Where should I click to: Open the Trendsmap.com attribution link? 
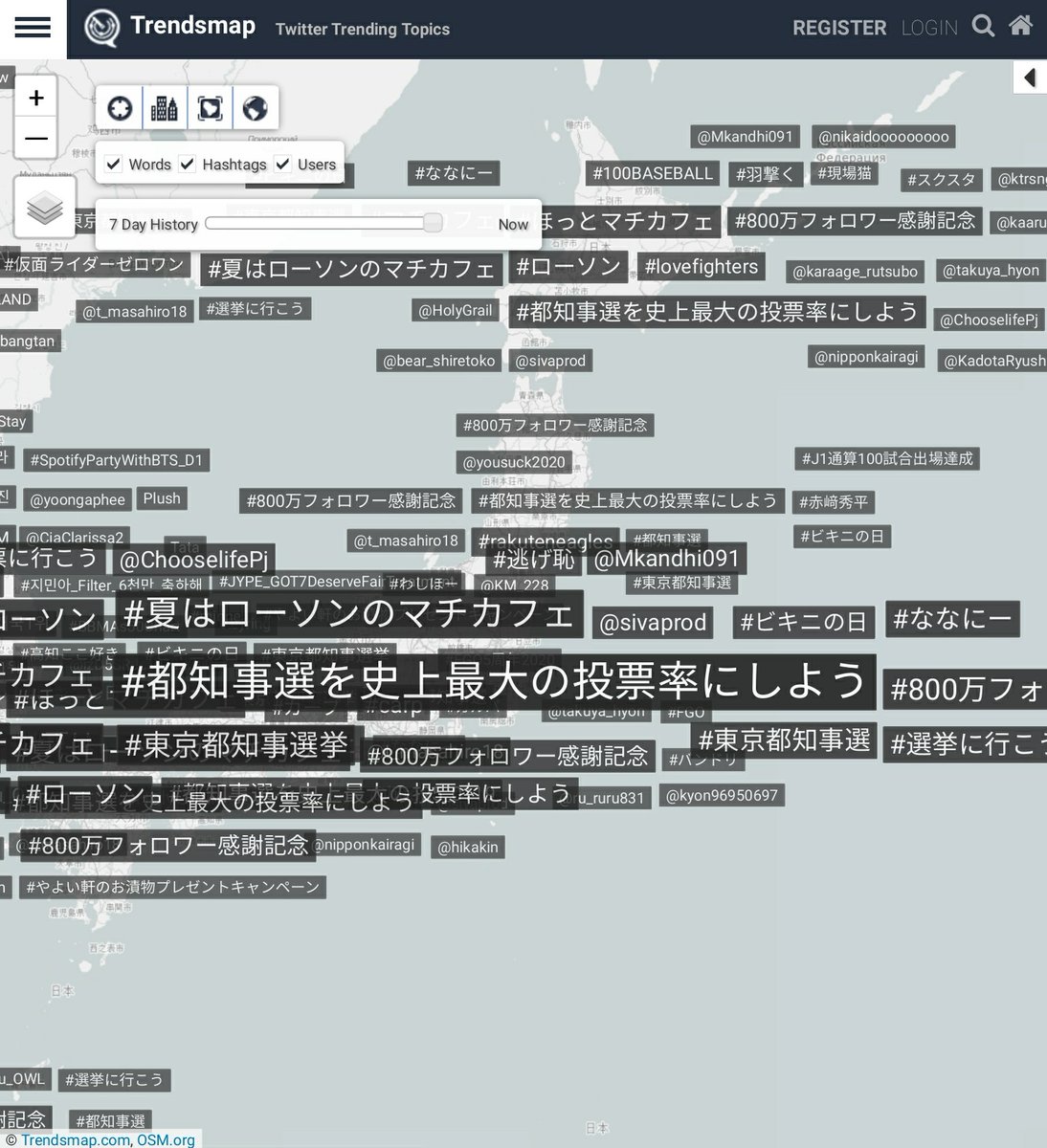tap(76, 1139)
